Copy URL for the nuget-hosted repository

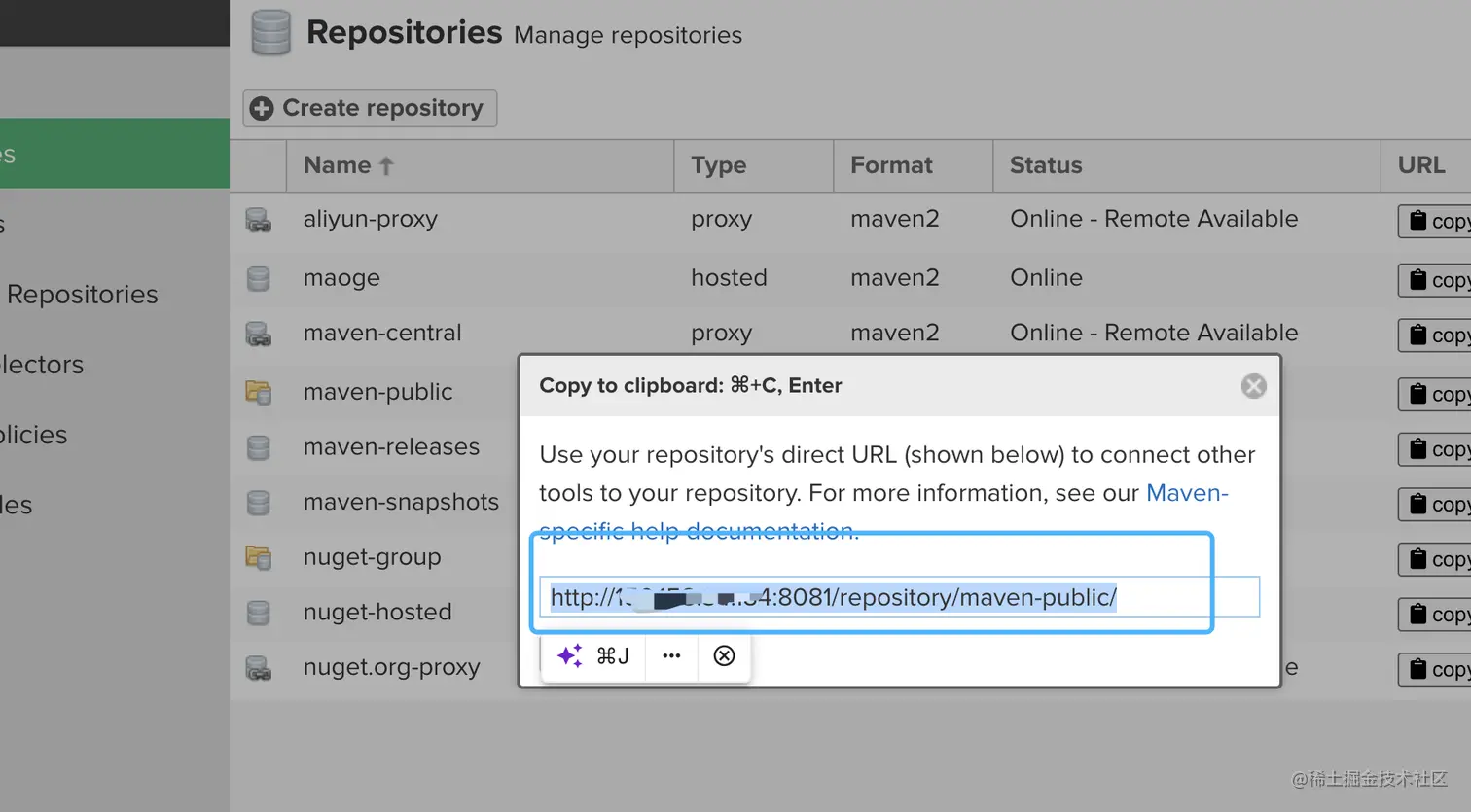tap(1436, 615)
